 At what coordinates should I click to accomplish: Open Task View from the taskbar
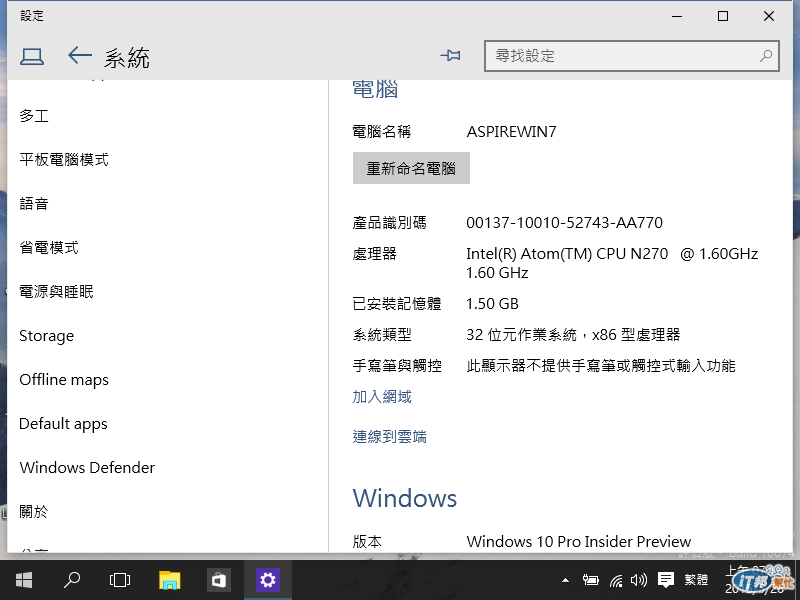click(120, 580)
